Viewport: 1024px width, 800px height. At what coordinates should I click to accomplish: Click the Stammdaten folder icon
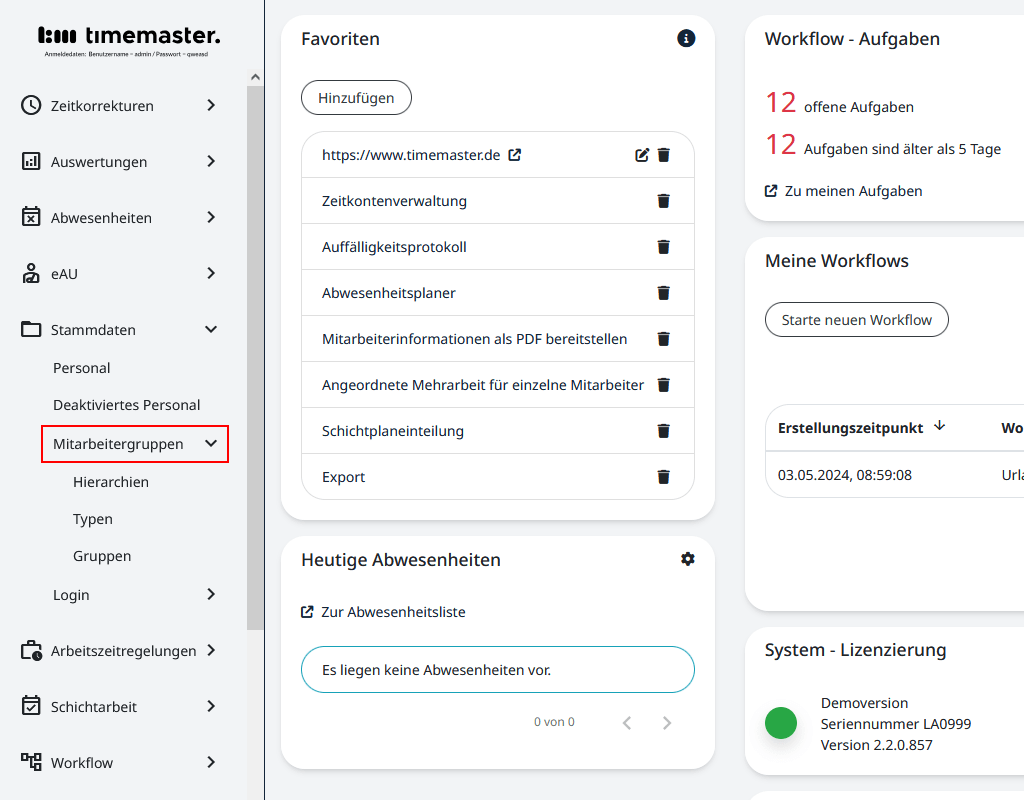[29, 329]
